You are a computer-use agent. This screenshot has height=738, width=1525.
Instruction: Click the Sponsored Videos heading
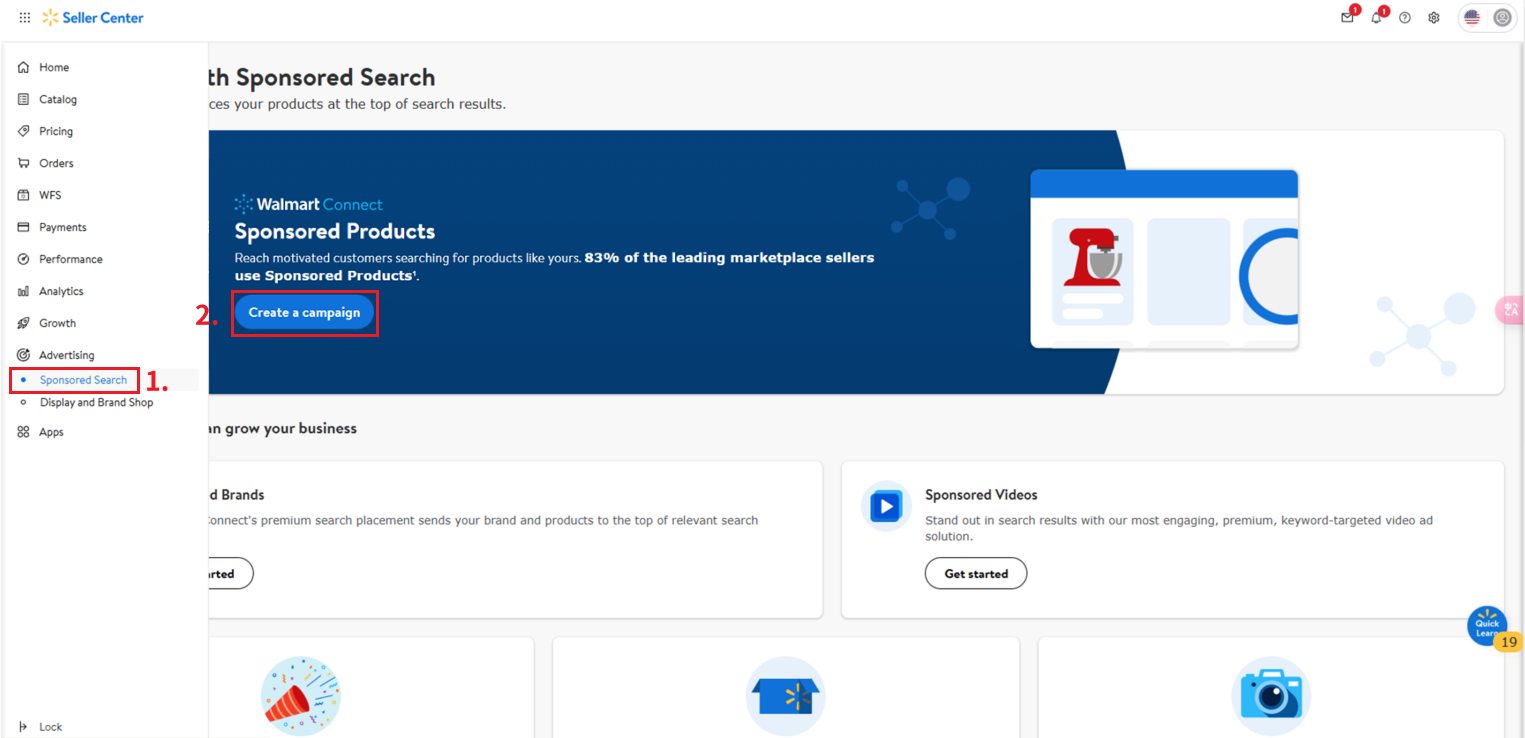click(x=981, y=495)
